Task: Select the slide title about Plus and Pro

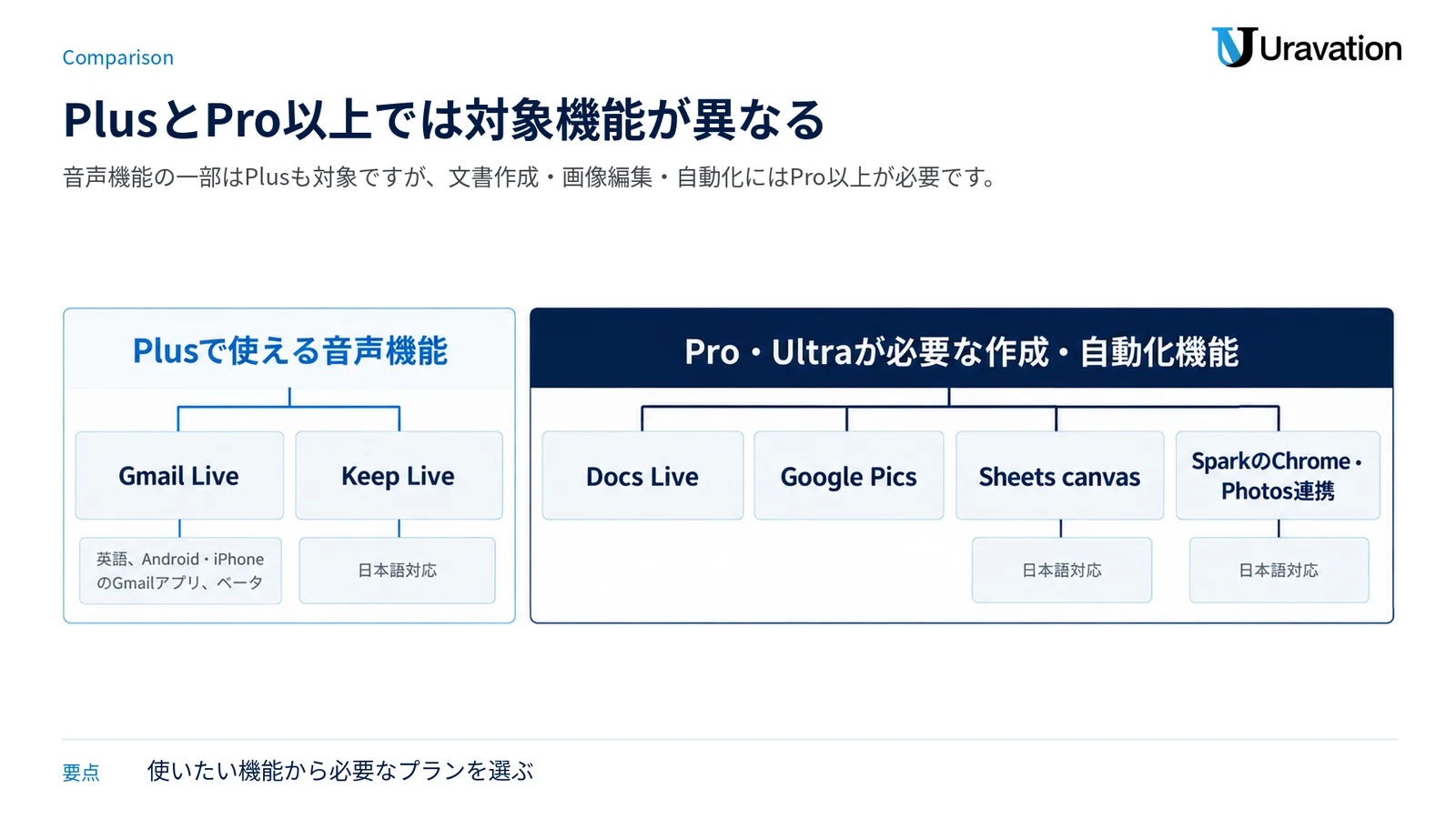Action: click(443, 120)
